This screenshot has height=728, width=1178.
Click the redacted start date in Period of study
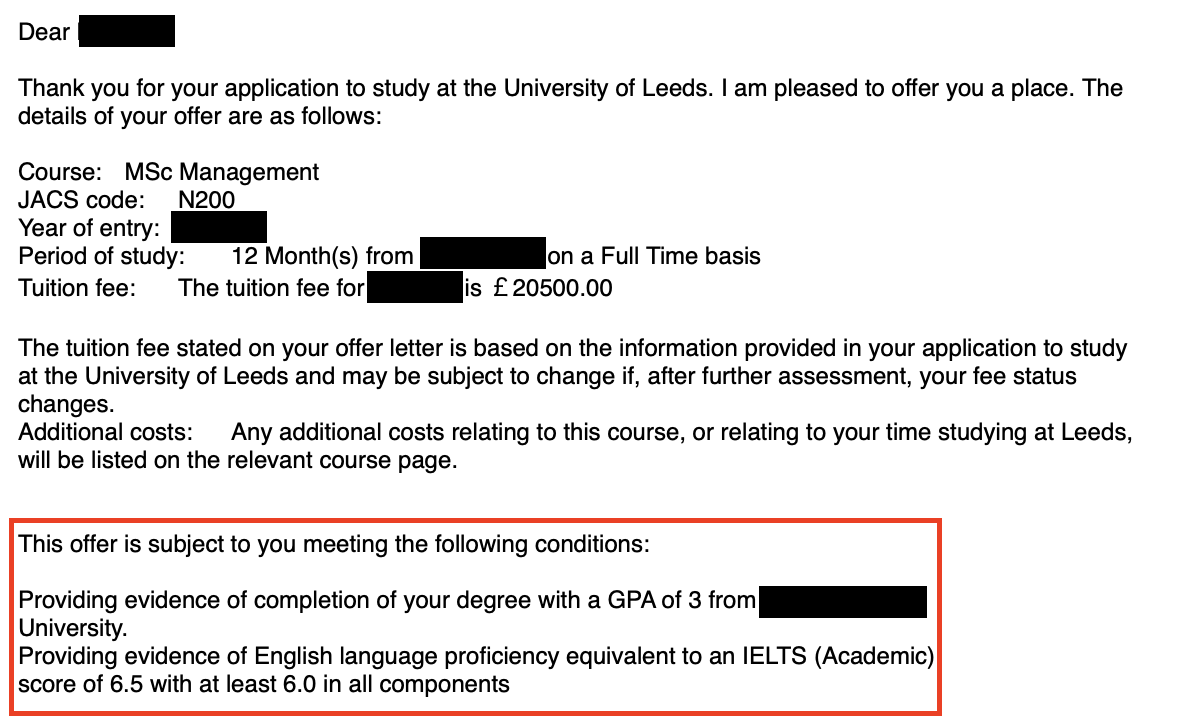[x=483, y=253]
